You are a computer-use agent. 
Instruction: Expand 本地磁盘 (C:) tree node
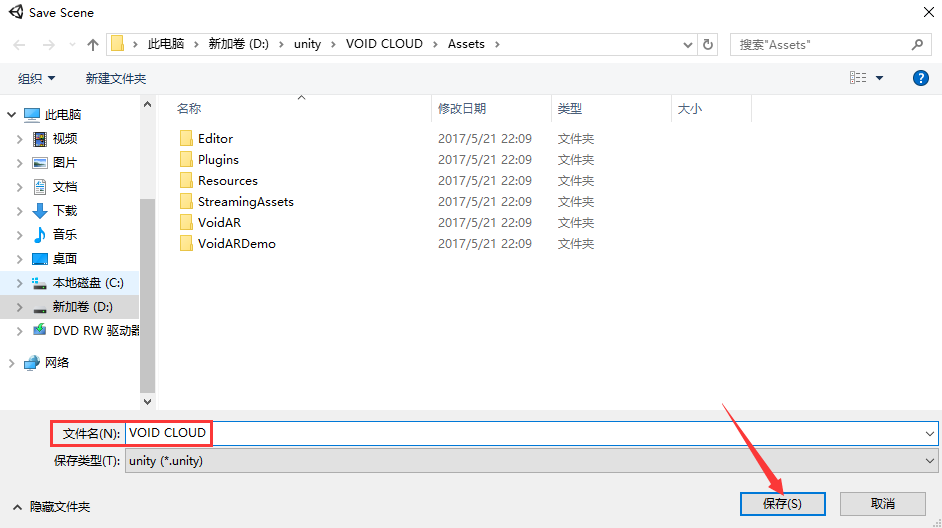[20, 283]
